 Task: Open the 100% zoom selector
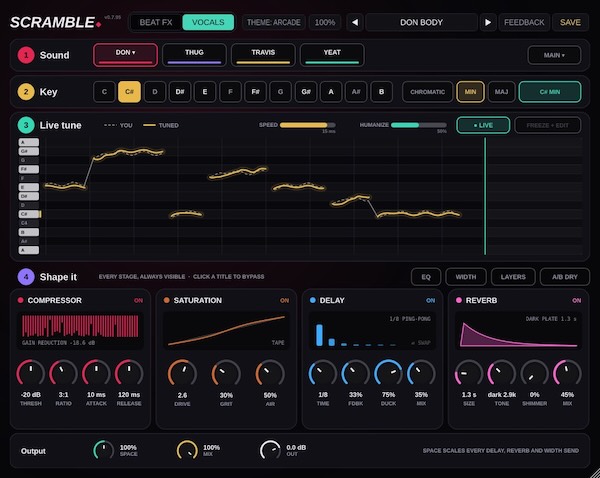325,23
